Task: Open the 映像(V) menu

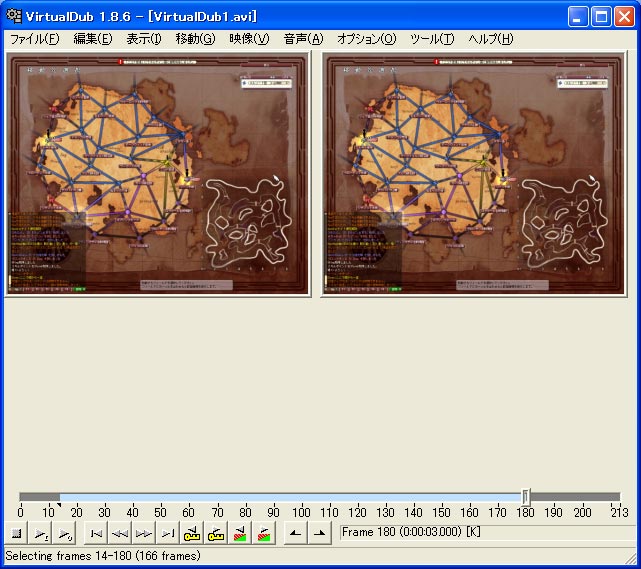Action: pyautogui.click(x=249, y=39)
